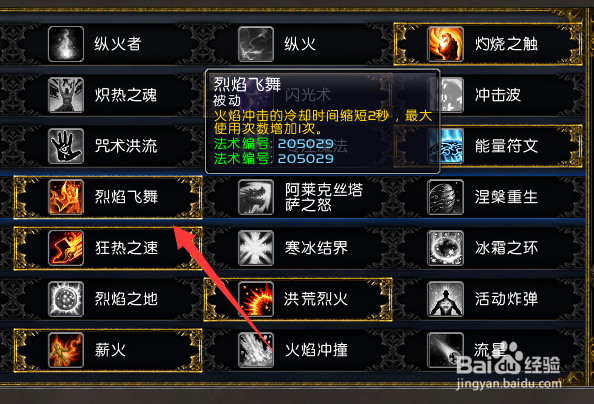Choose the 洪荒烈火 explosion icon

pos(256,299)
